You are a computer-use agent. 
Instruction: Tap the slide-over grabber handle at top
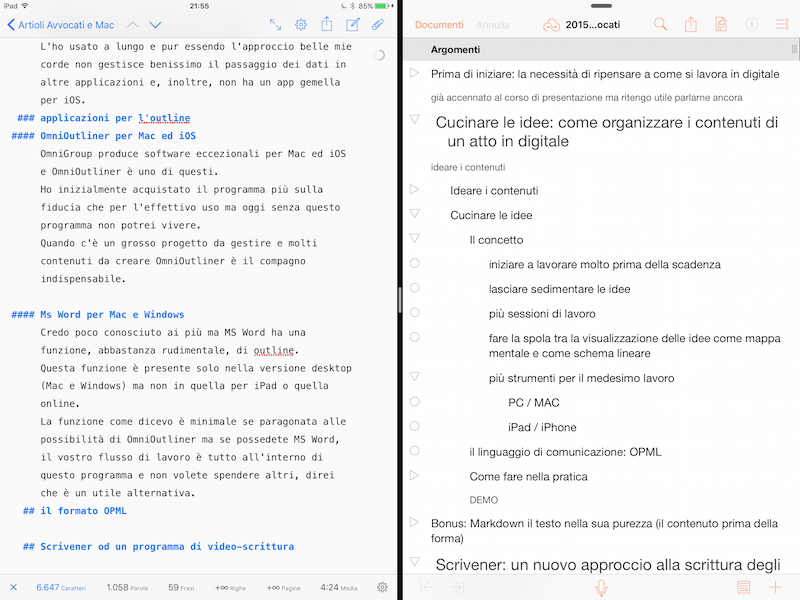coord(601,6)
